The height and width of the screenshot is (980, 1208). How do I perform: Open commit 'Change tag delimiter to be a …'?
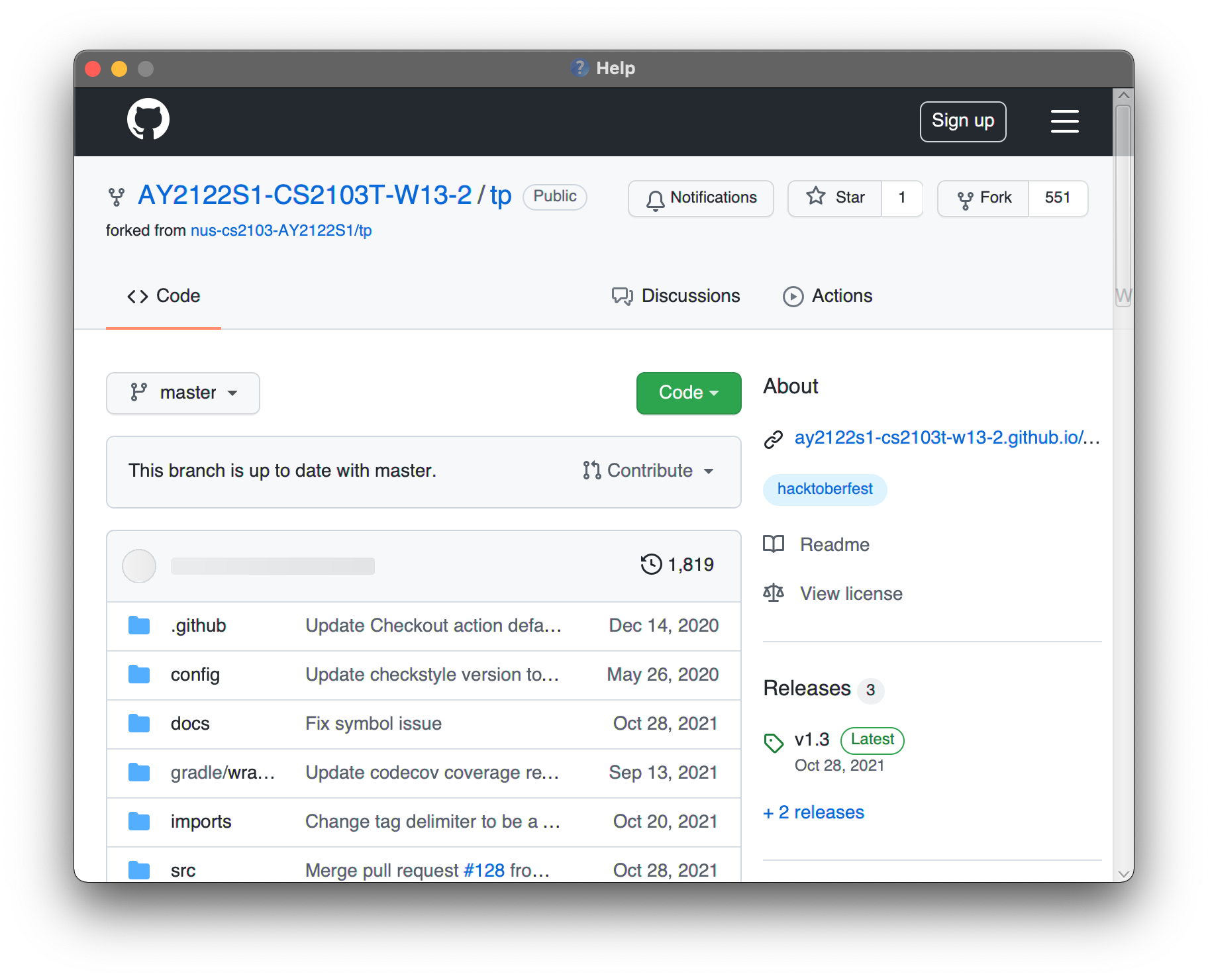[x=432, y=822]
